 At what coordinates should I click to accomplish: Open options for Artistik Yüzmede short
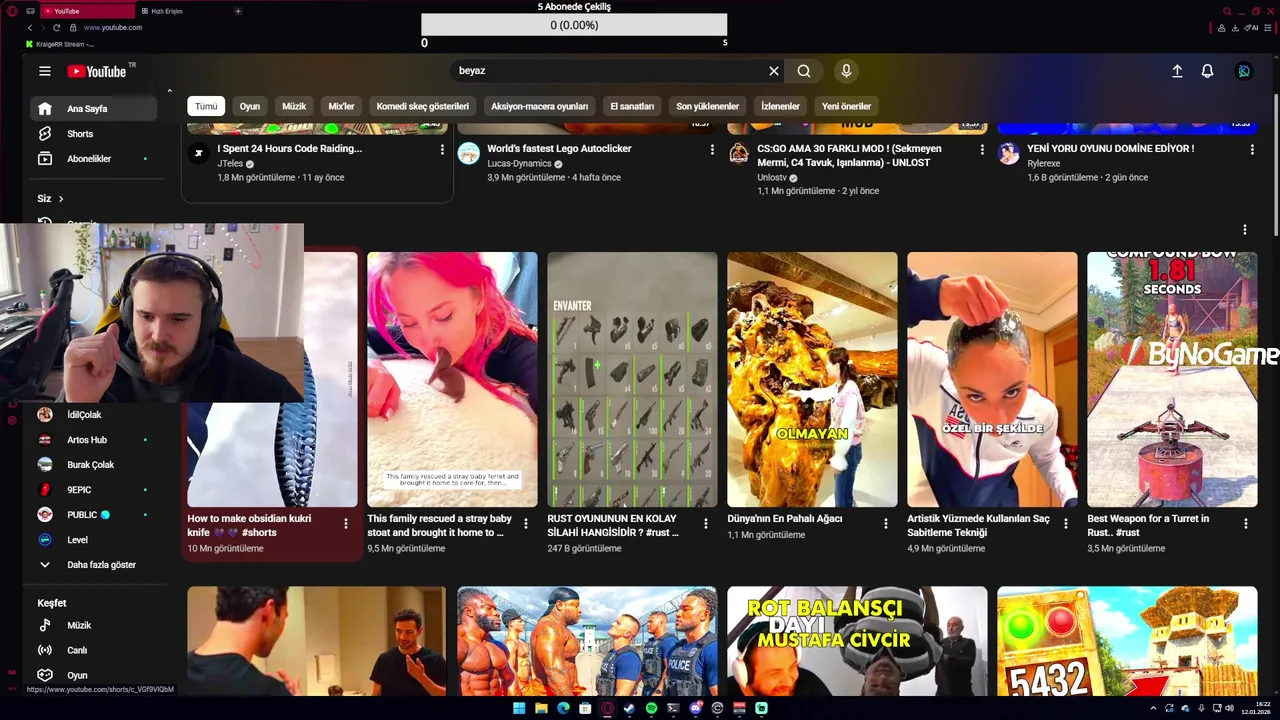[x=1066, y=523]
